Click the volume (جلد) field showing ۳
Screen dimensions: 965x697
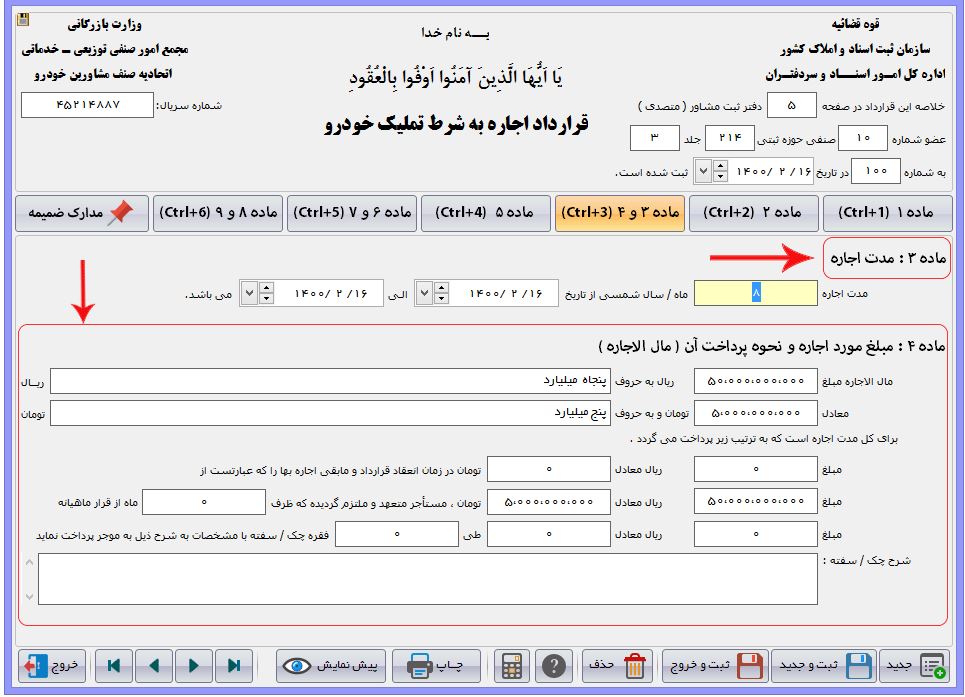coord(654,138)
